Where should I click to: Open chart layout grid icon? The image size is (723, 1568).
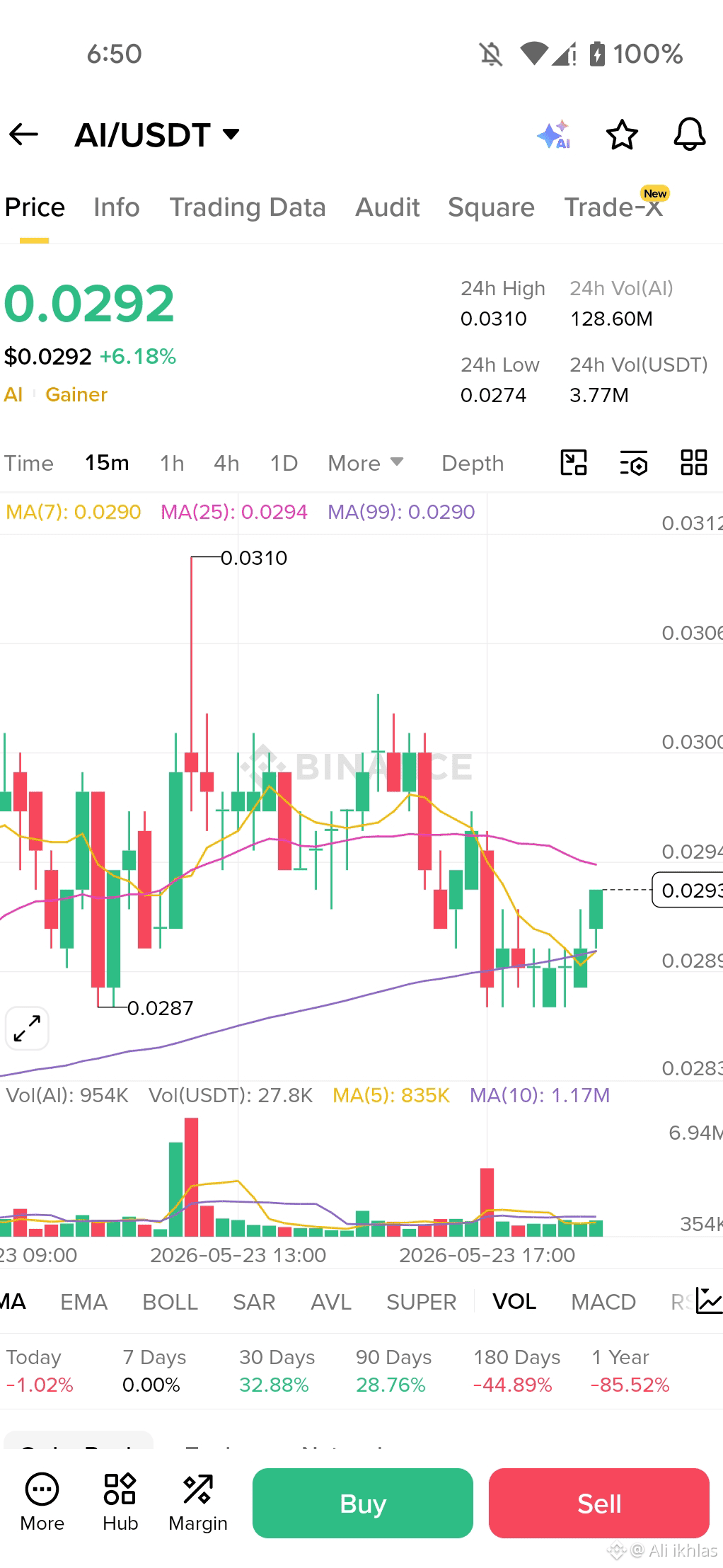pyautogui.click(x=694, y=462)
